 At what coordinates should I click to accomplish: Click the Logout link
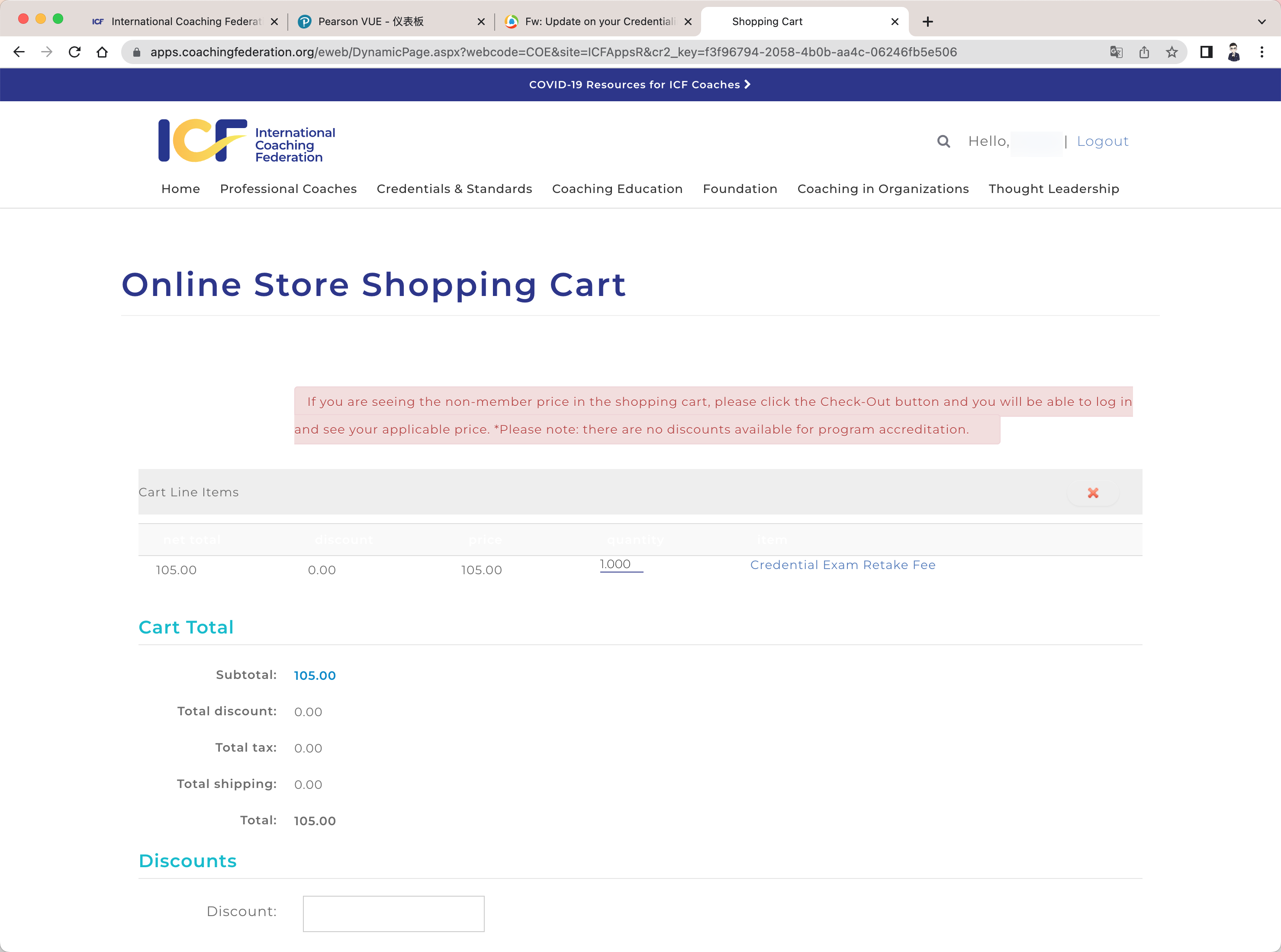click(x=1102, y=141)
